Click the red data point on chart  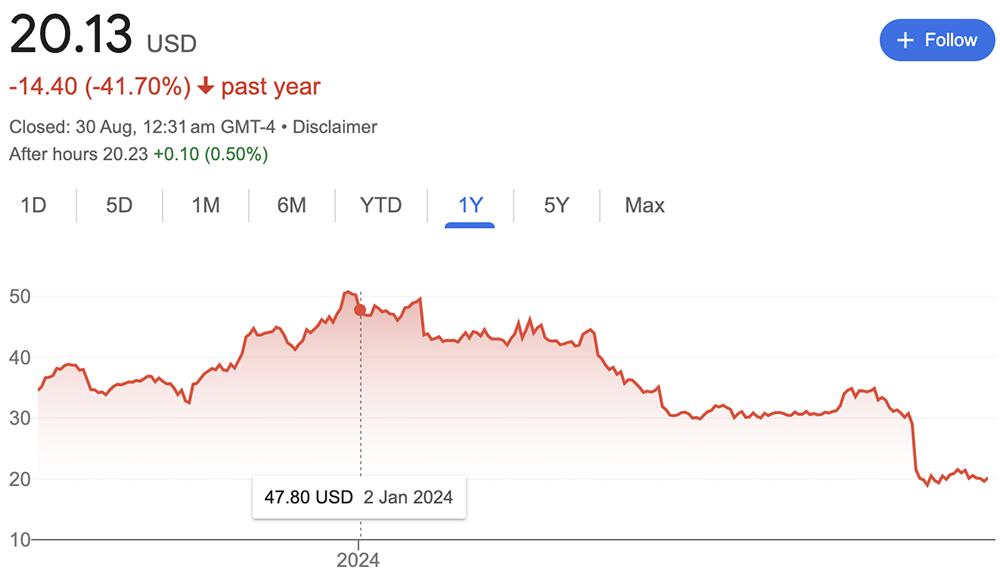[x=360, y=310]
